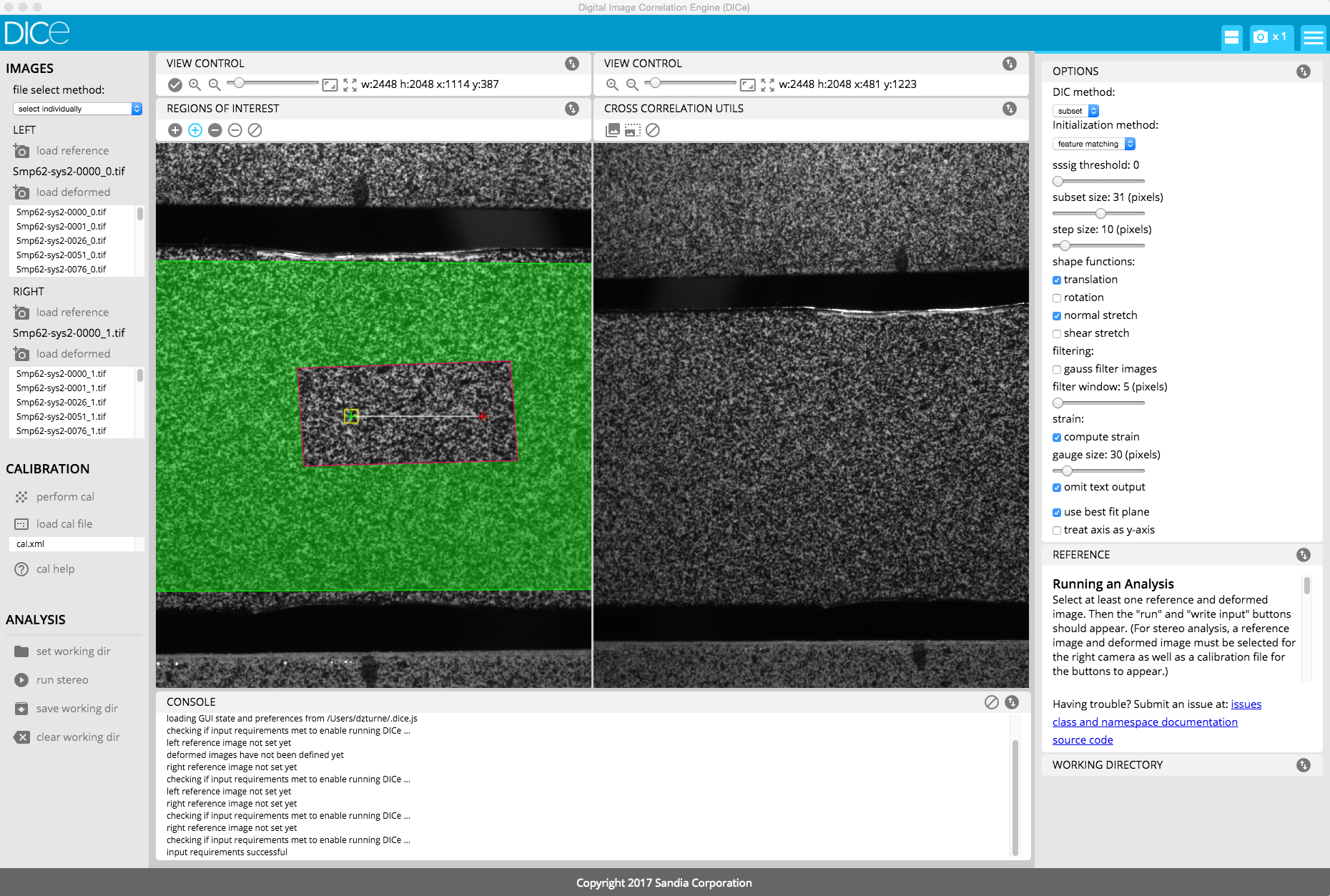Select Smp62-sys2-0026_0.tif in left deformed list
Screen dimensions: 1330x896
click(x=61, y=241)
